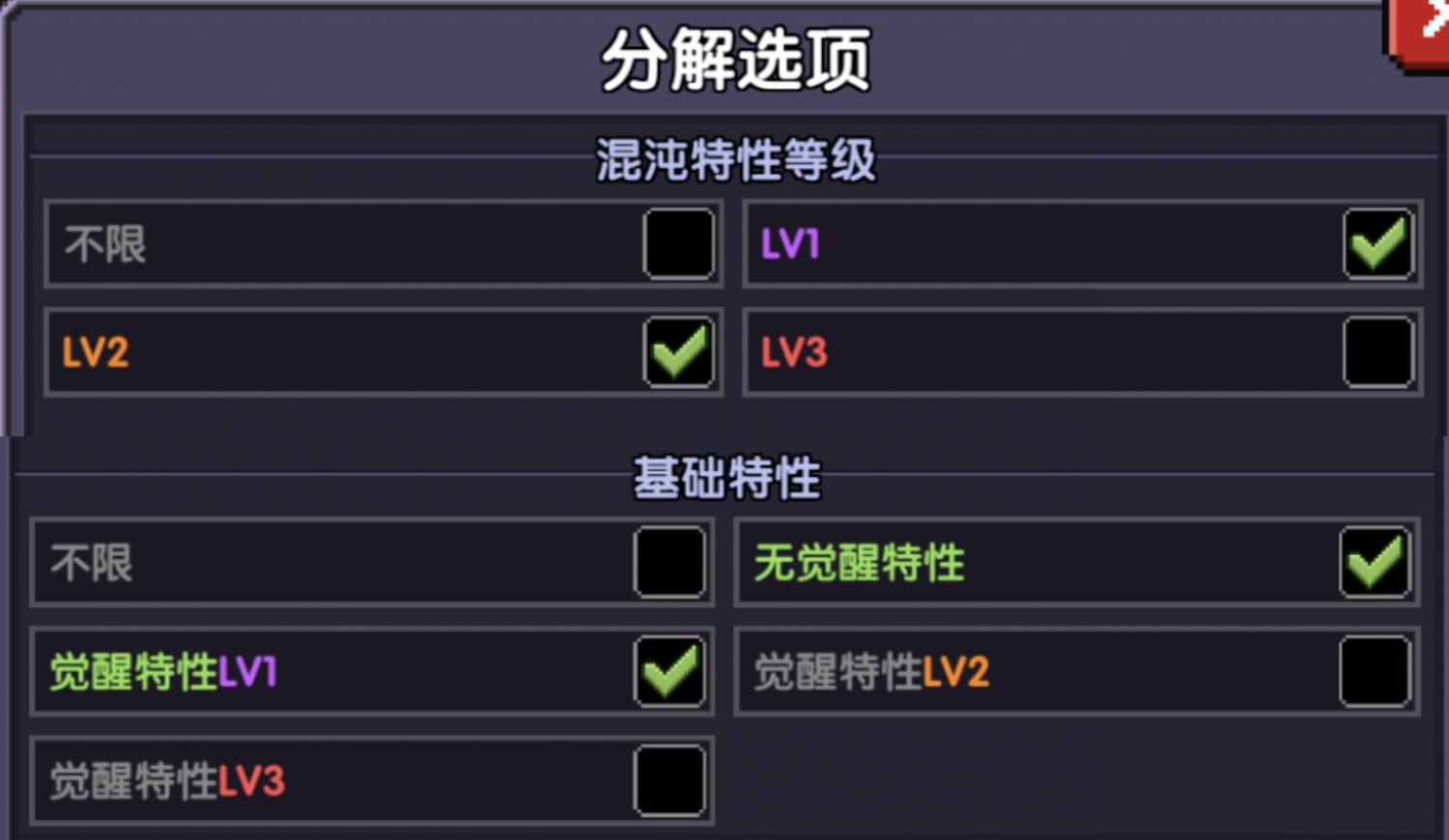This screenshot has height=840, width=1449.
Task: Click the green 无觉醒特性 label
Action: tap(859, 563)
